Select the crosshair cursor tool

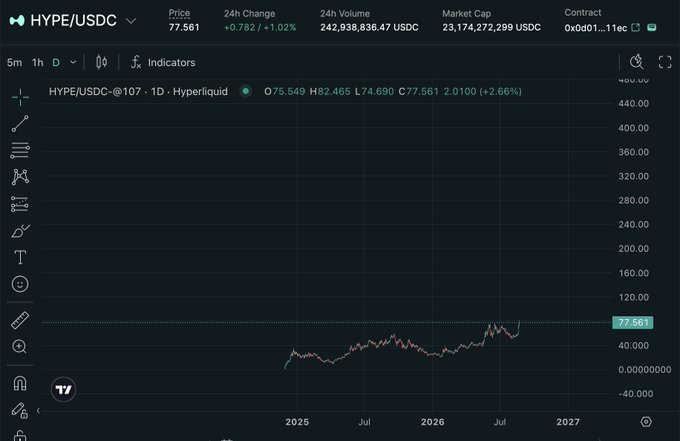pos(20,97)
